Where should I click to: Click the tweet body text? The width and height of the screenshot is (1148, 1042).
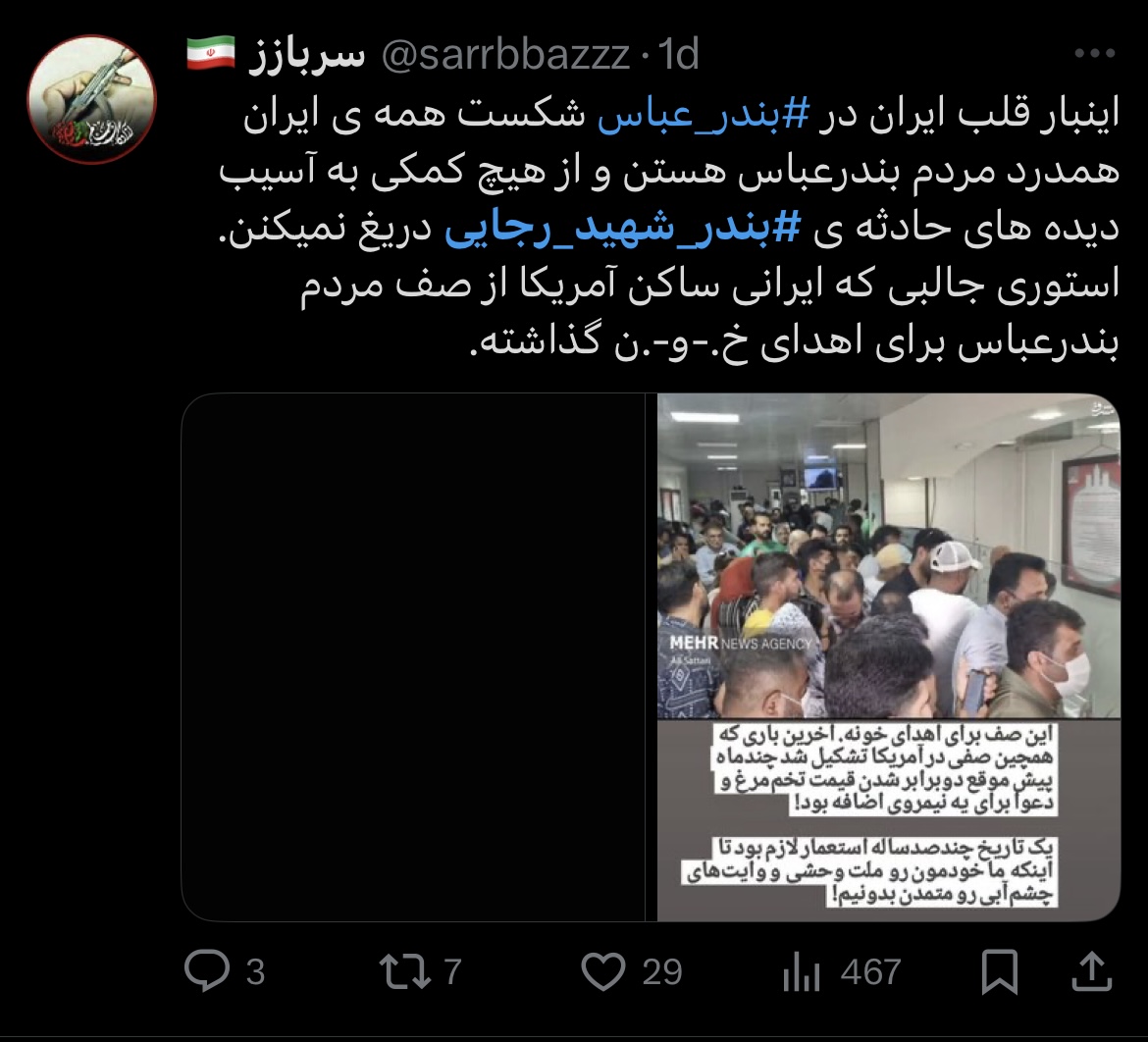(669, 229)
